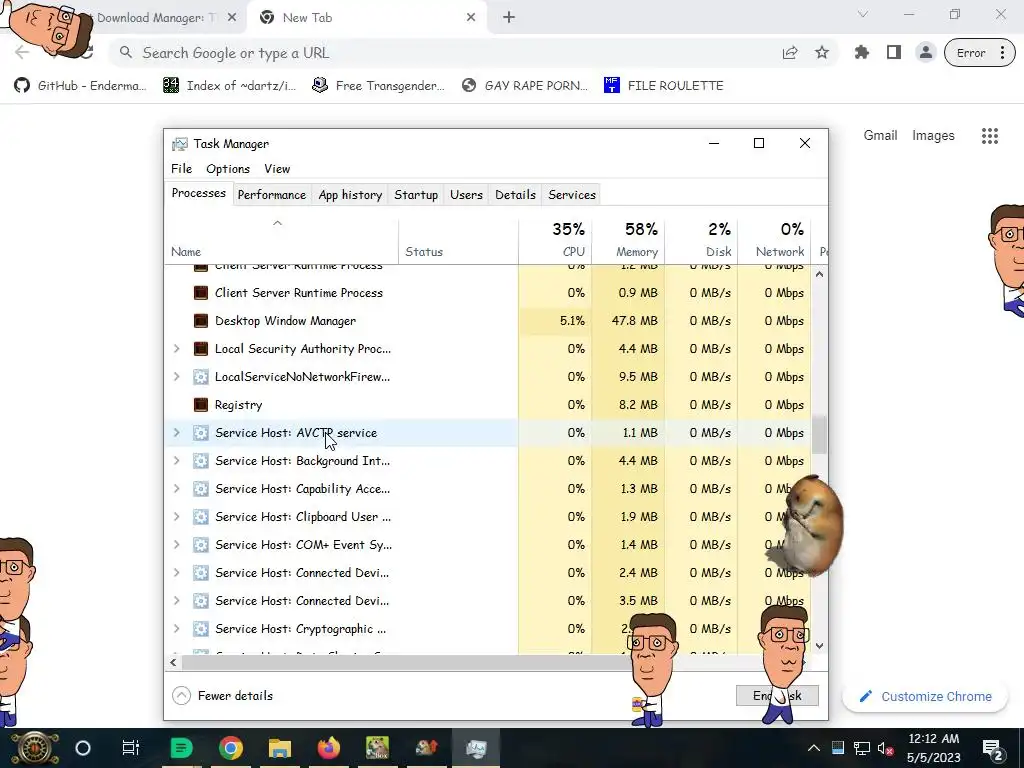Click the muted volume tray icon
The height and width of the screenshot is (768, 1024).
pos(886,748)
